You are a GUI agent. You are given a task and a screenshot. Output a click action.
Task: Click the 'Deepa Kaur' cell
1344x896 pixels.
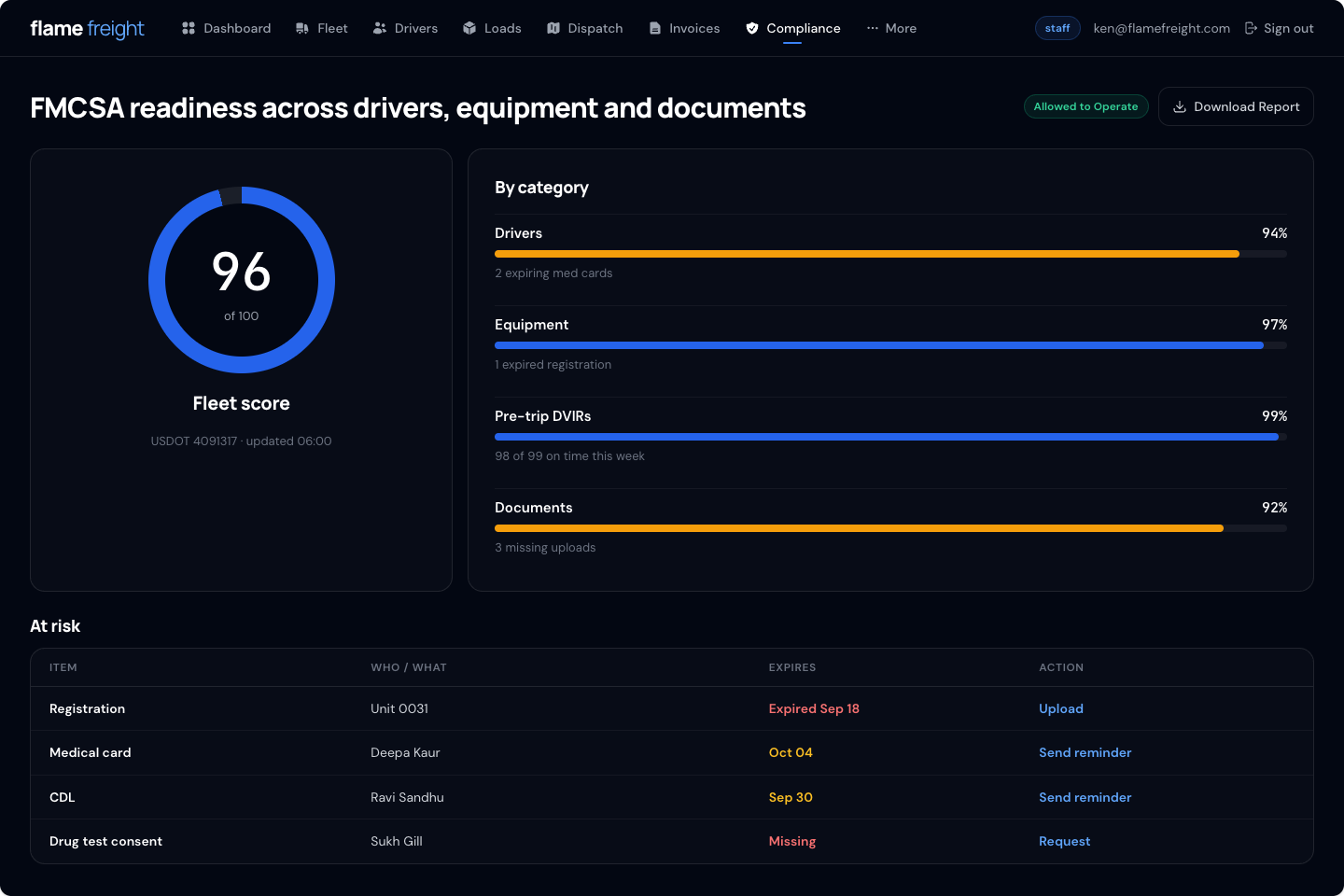pos(405,752)
